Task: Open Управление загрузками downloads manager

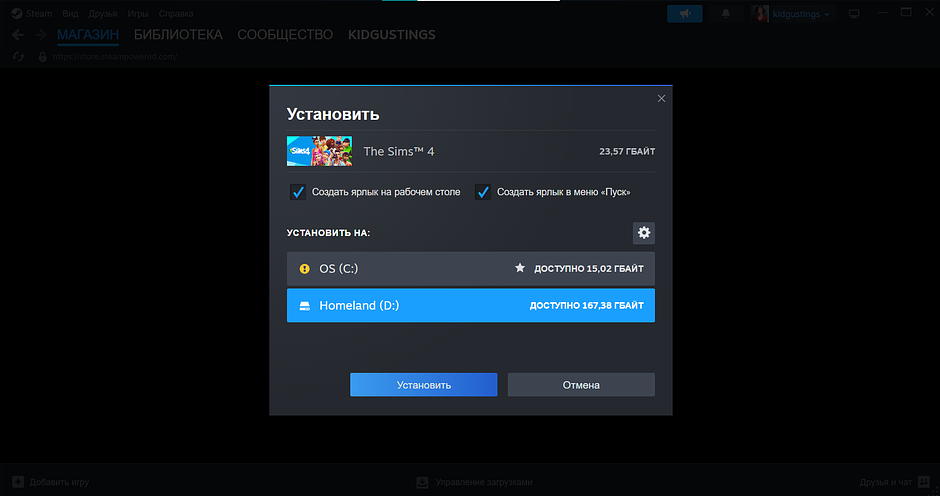Action: coord(474,482)
